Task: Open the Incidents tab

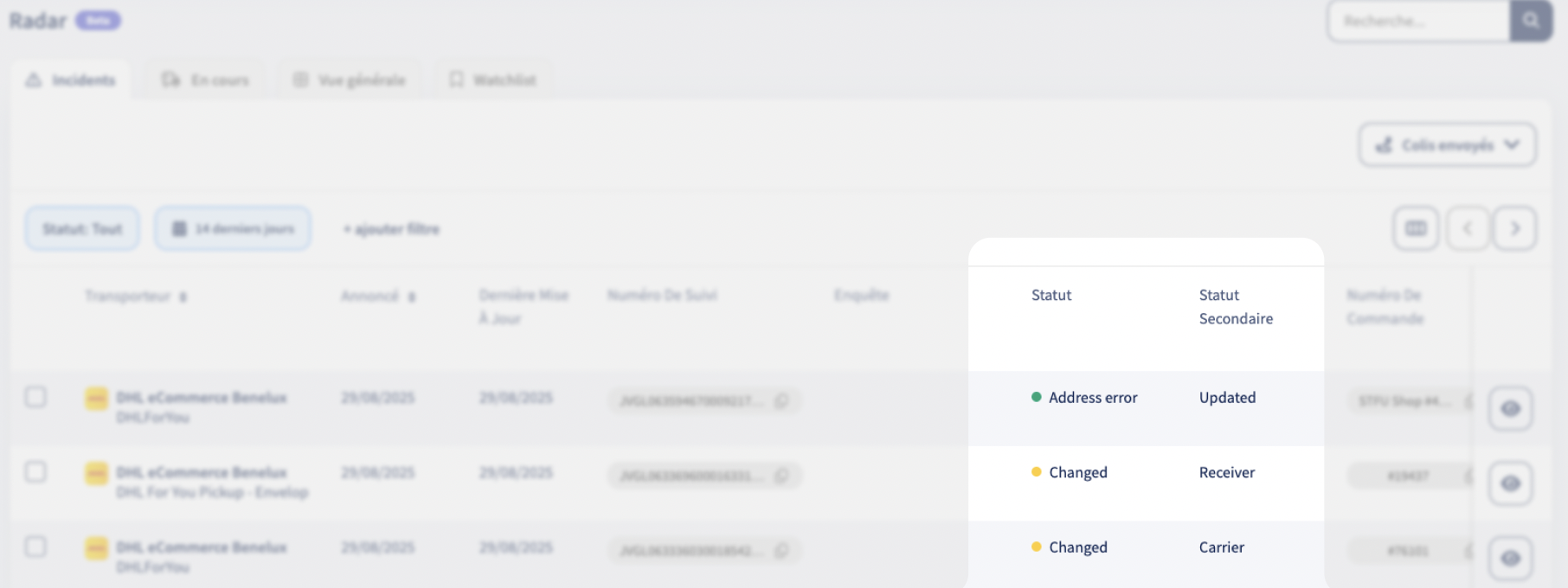Action: [x=71, y=80]
